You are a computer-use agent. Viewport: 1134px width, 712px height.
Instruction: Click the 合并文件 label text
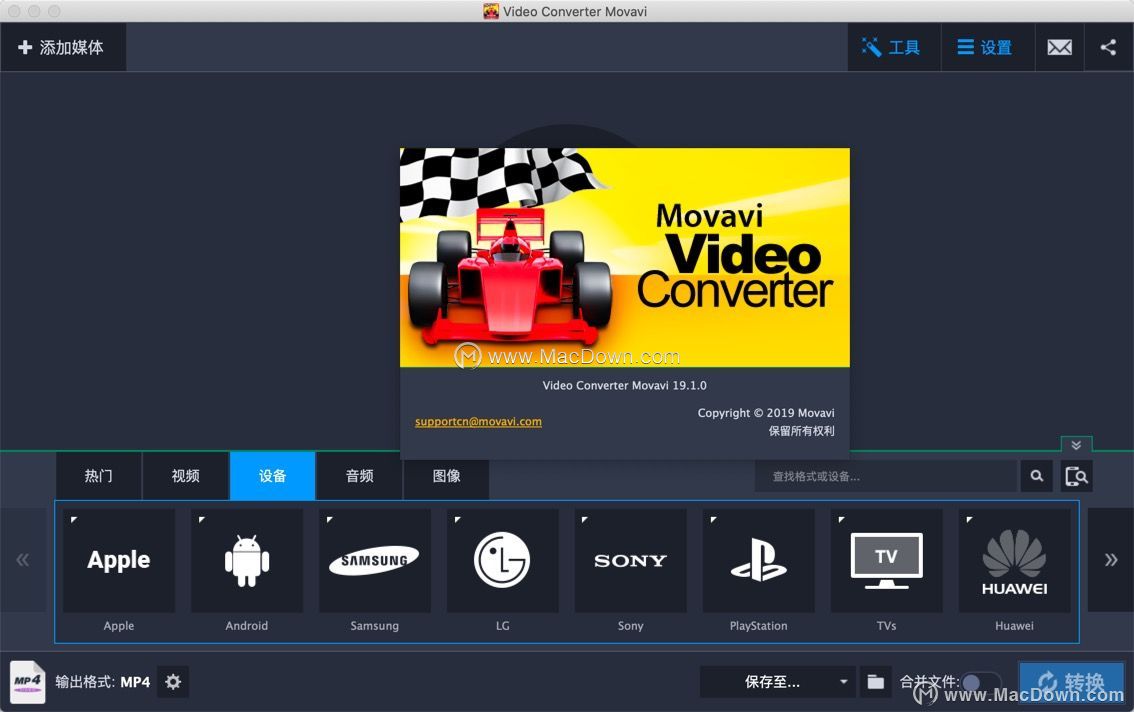[x=929, y=682]
